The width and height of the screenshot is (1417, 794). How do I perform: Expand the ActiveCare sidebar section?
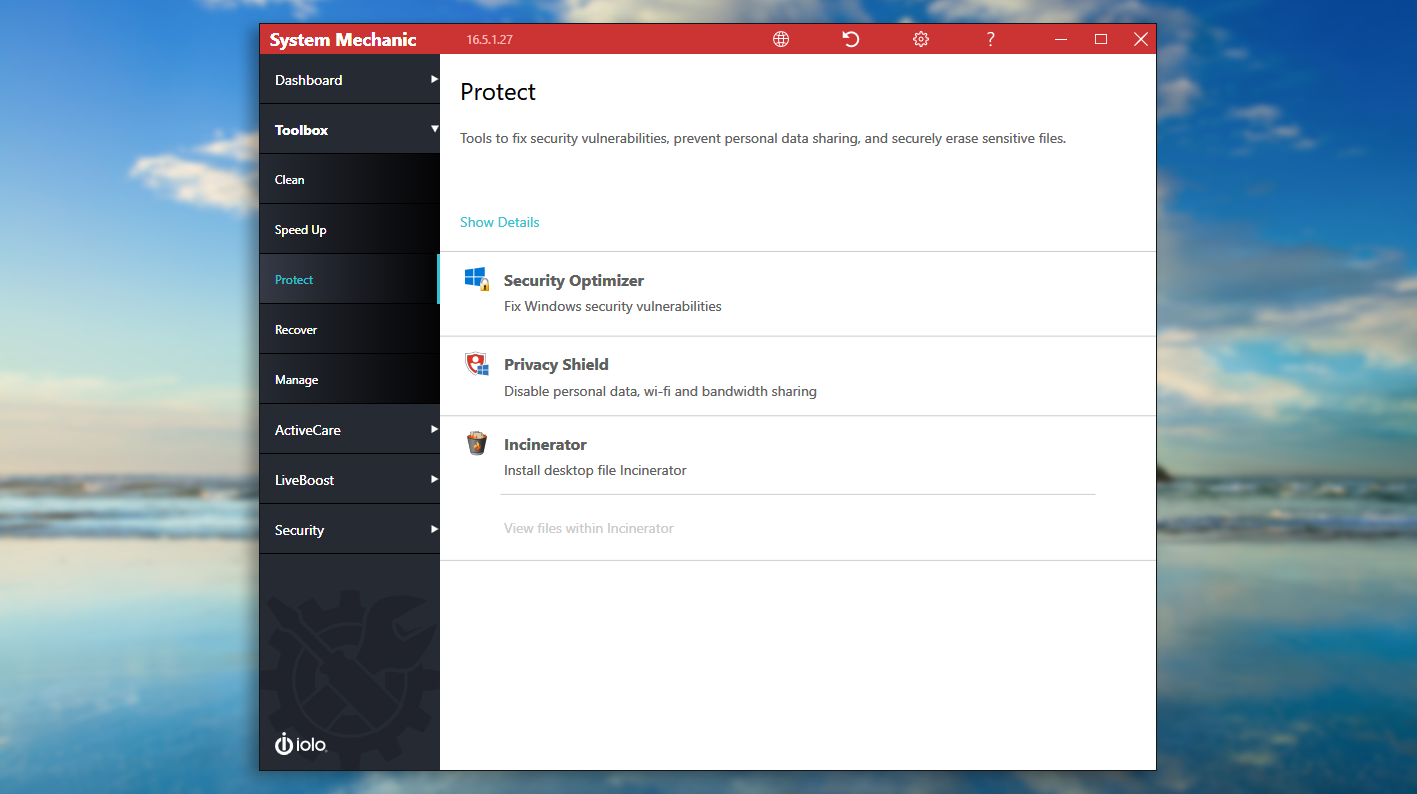coord(349,430)
